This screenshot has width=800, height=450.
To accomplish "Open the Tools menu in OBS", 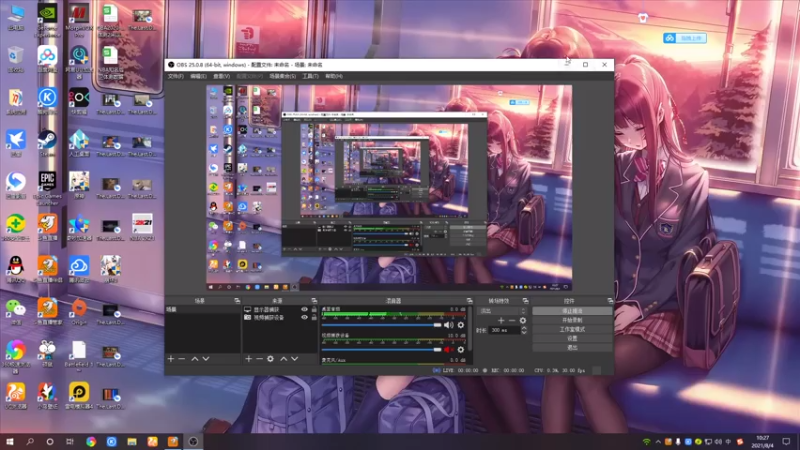I will 310,76.
